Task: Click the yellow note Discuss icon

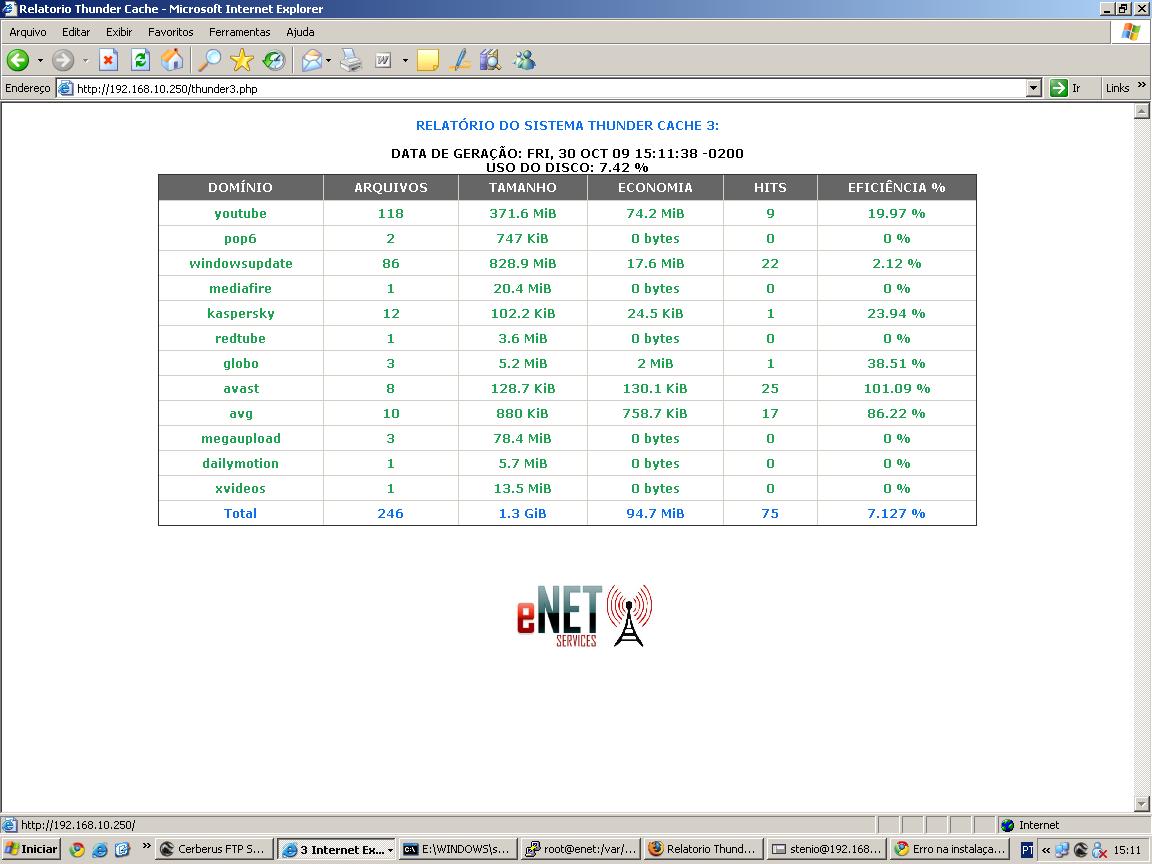Action: (428, 60)
